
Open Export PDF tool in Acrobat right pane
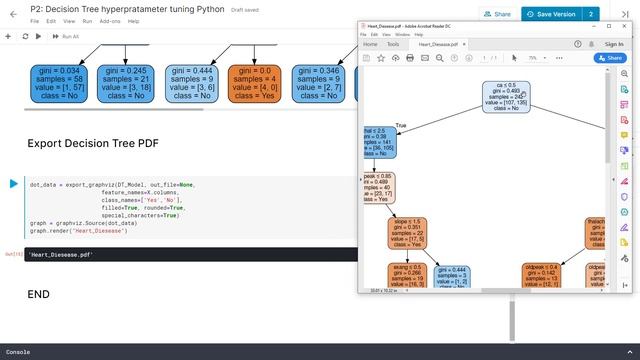click(624, 89)
